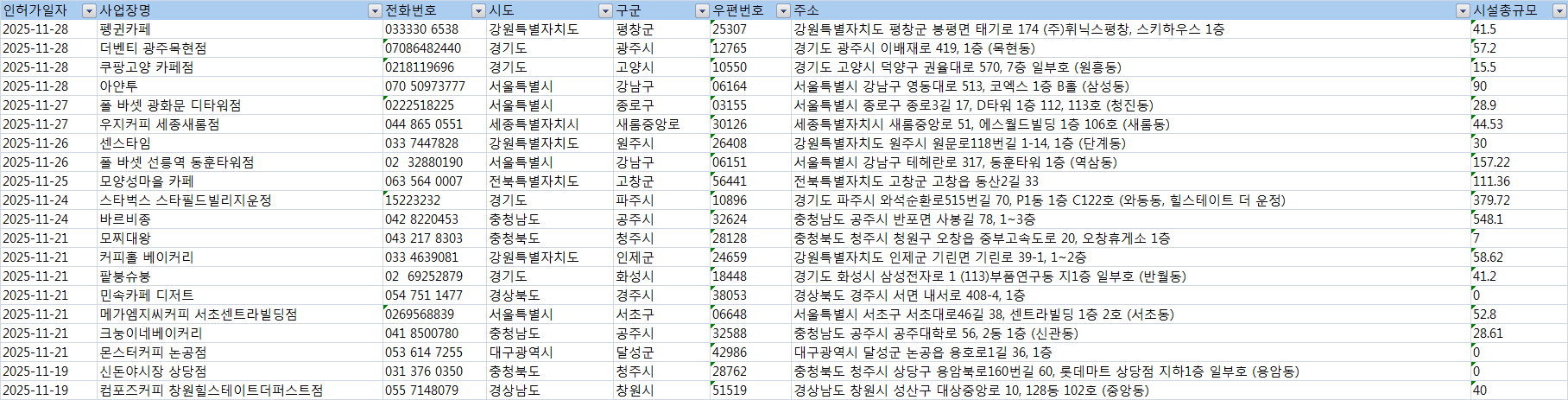Select the cell 컴포즈커피 창원힐스테이트더퍼스트점
Screen dimensions: 1568x400
239,390
